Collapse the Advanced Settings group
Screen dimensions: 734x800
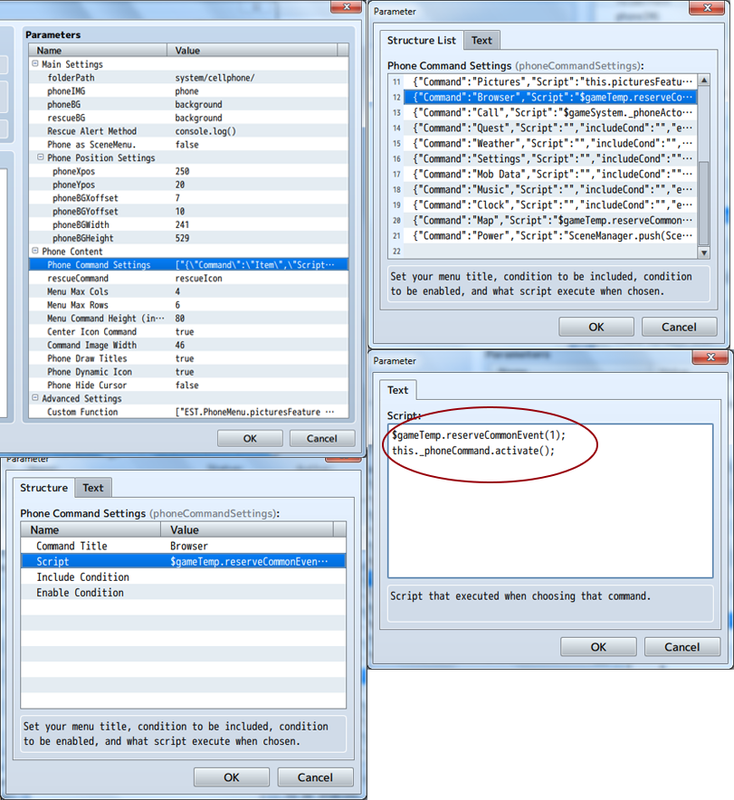[x=35, y=397]
